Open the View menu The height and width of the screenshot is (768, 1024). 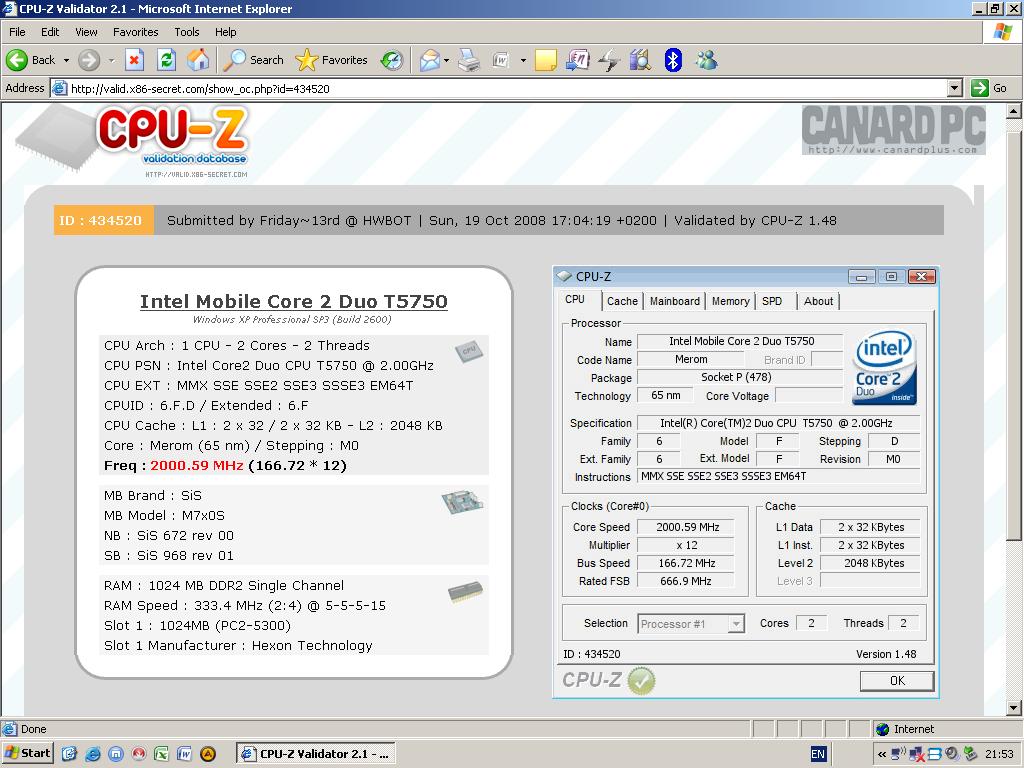coord(86,32)
